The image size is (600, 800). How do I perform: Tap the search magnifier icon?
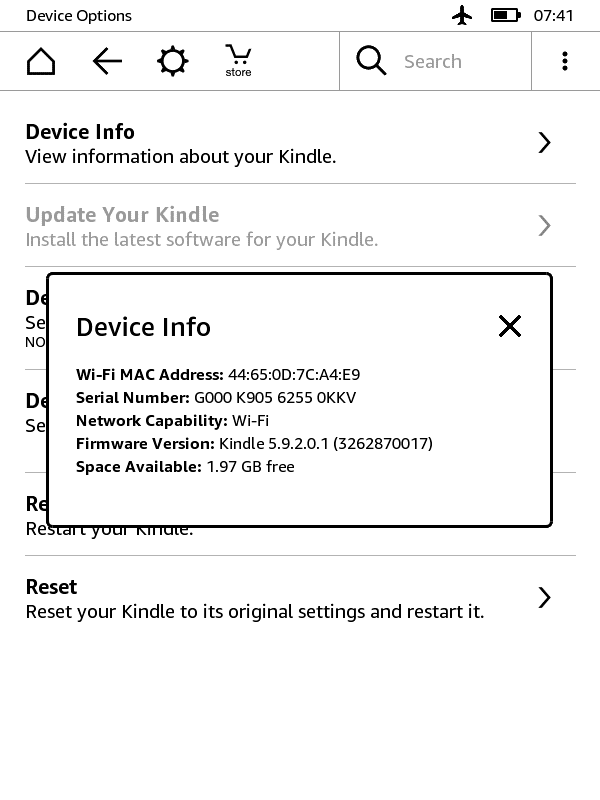click(x=371, y=60)
